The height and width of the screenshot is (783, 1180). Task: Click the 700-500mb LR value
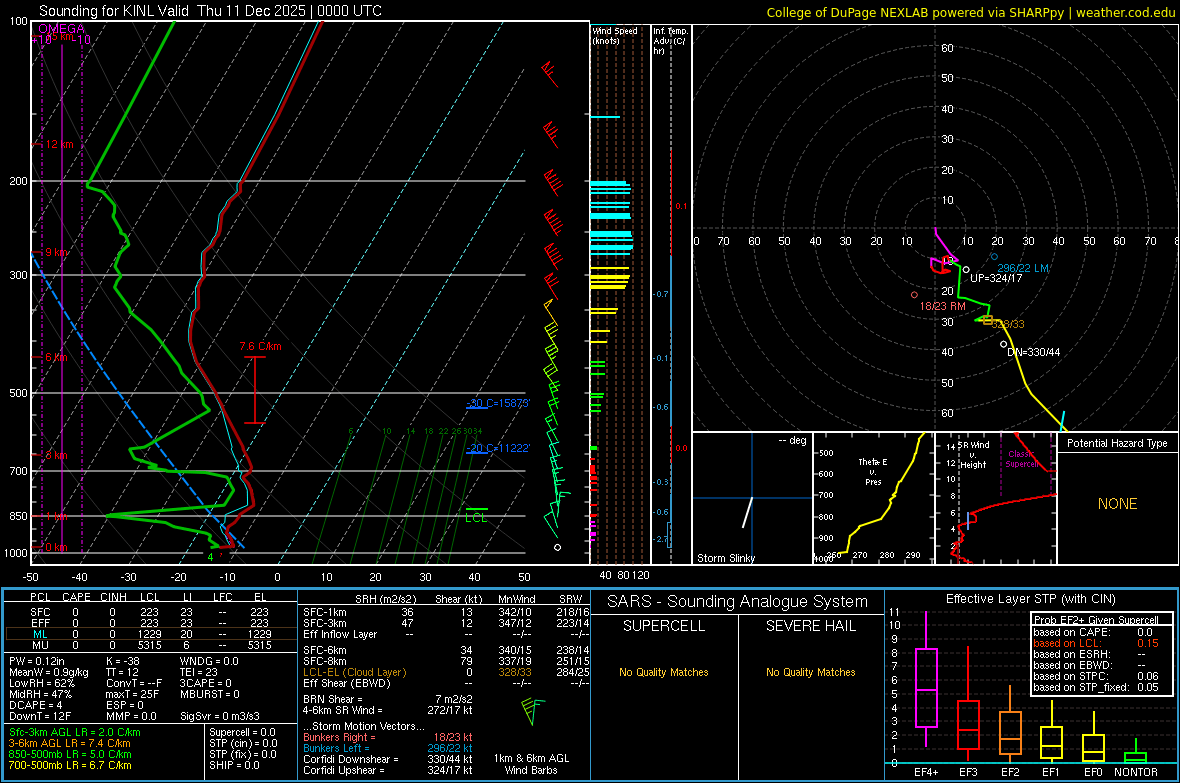pyautogui.click(x=70, y=765)
